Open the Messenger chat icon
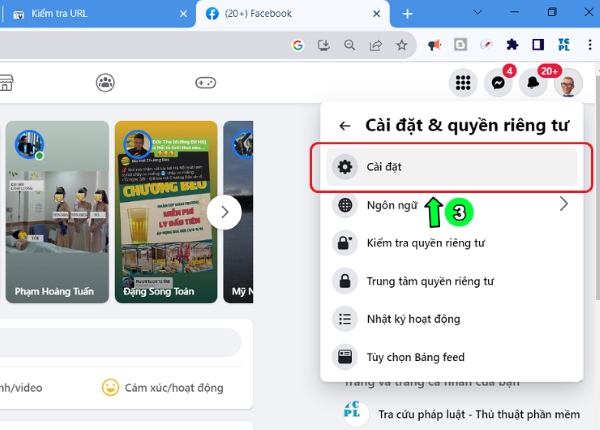 [498, 83]
